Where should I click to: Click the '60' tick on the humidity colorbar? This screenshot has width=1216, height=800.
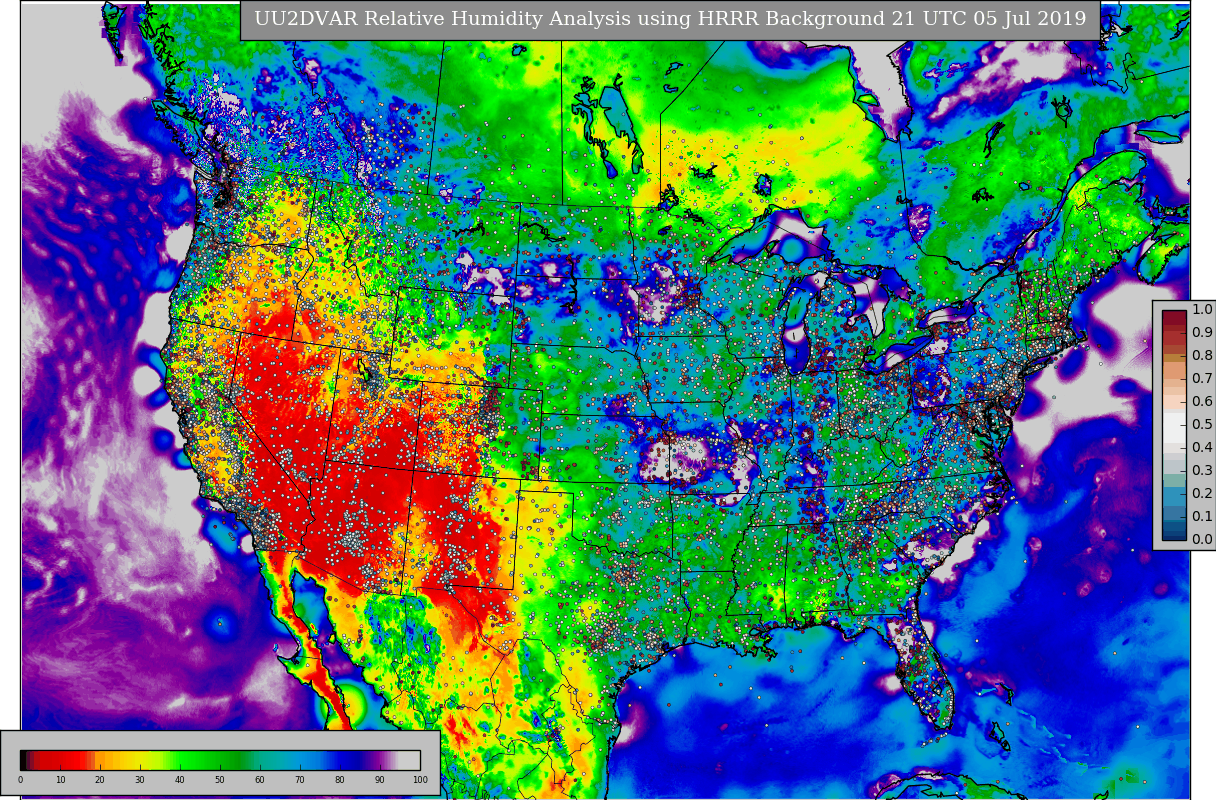point(260,780)
